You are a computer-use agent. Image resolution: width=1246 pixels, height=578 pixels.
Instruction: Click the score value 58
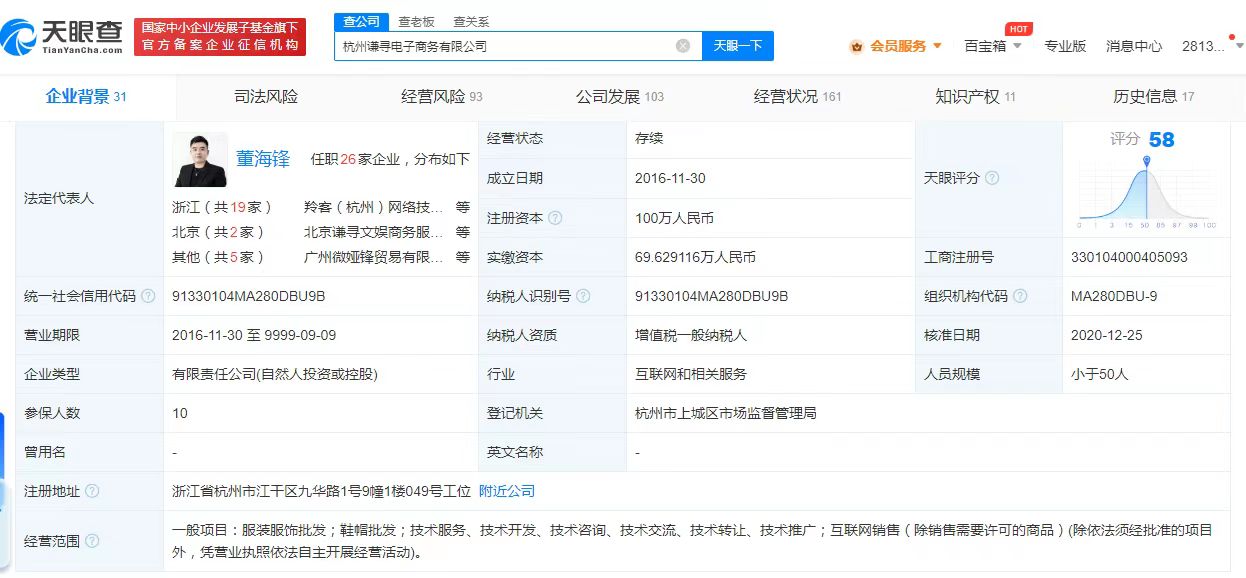1161,140
